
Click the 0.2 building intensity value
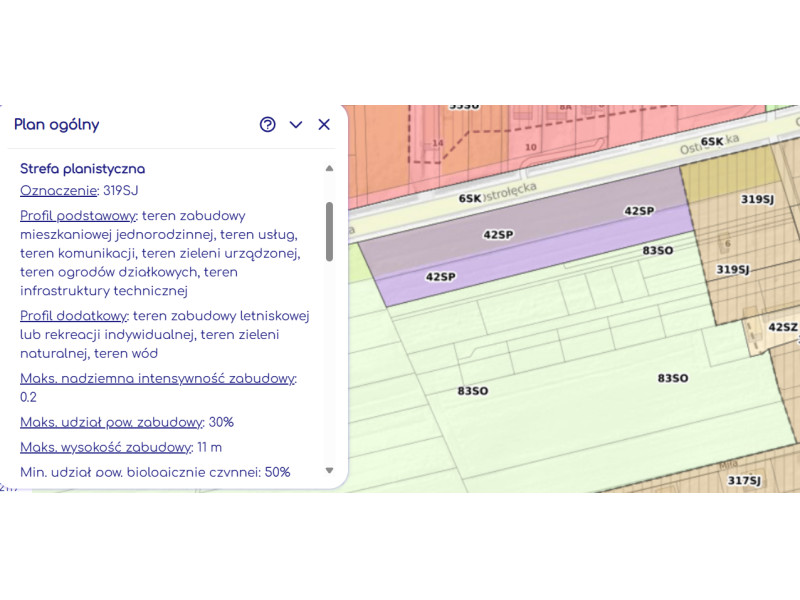click(x=28, y=397)
